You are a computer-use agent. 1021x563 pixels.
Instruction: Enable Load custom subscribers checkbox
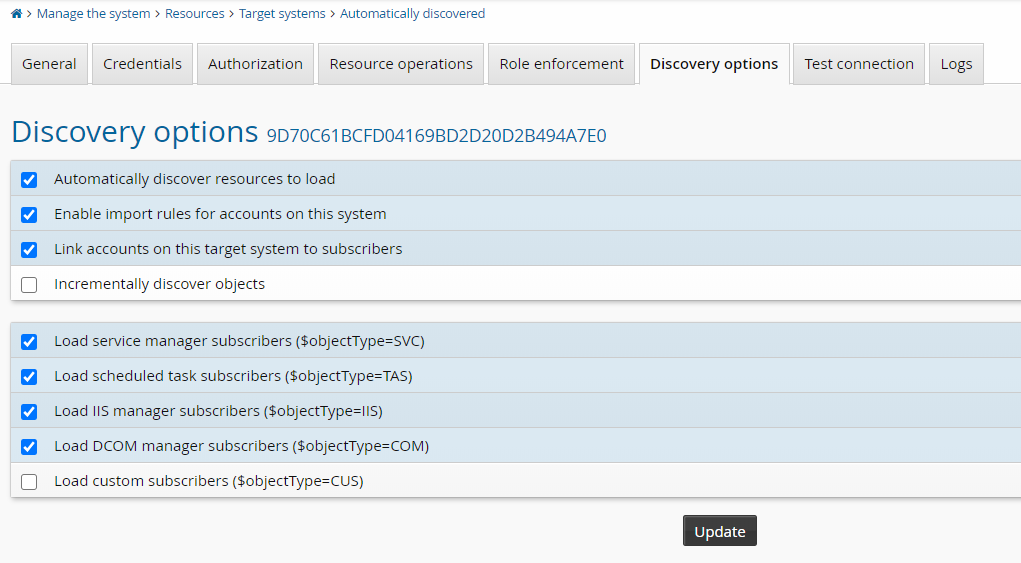[x=29, y=482]
